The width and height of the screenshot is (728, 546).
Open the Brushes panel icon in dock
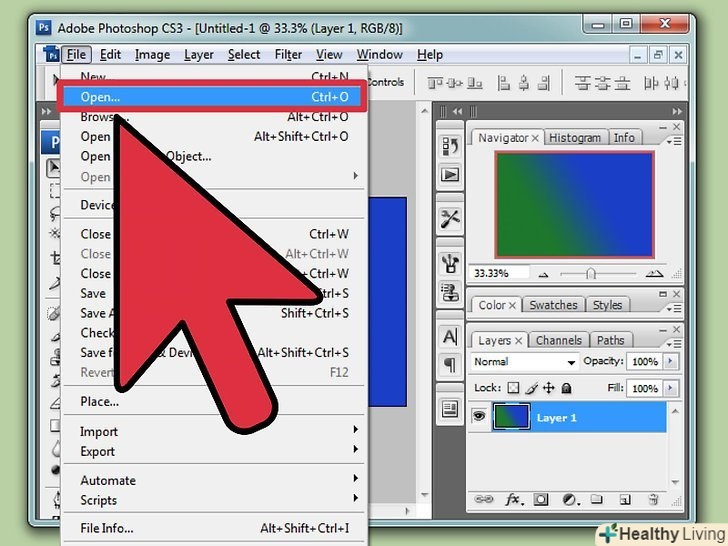point(450,264)
